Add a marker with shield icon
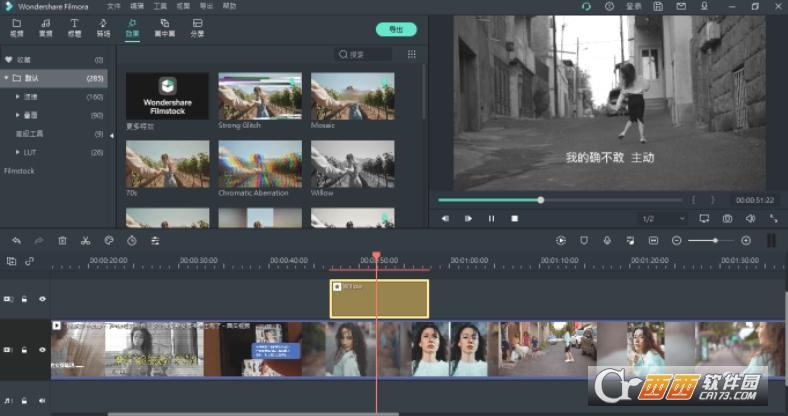Screen dimensions: 788x416 tap(584, 241)
